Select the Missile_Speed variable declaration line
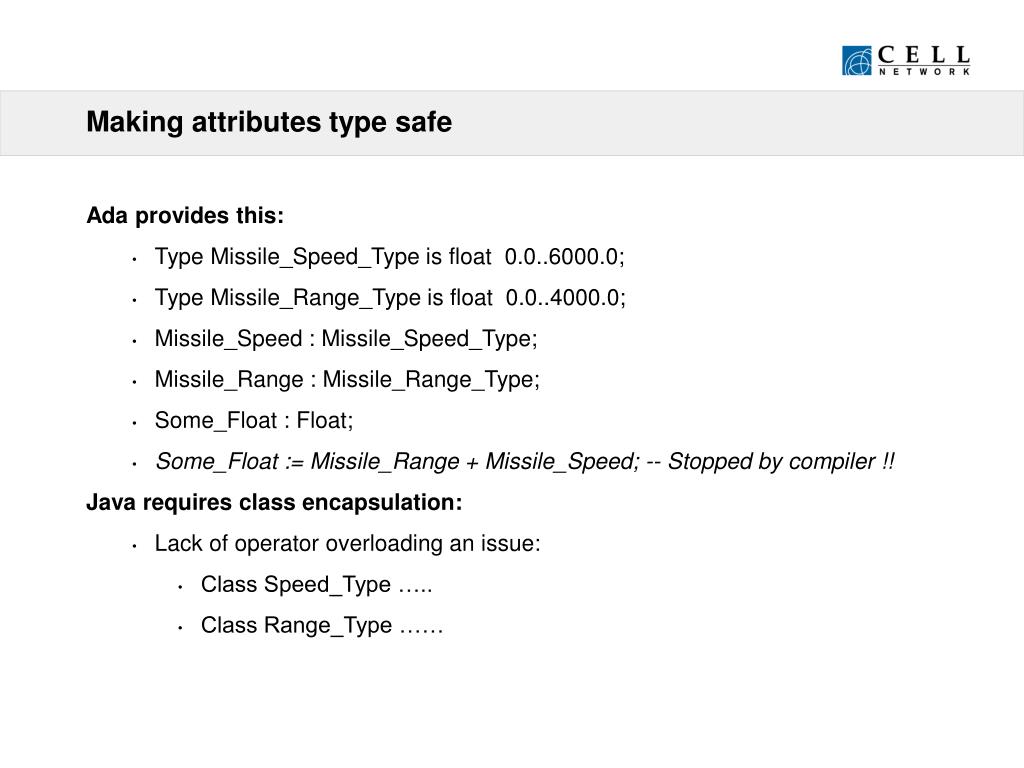This screenshot has height=768, width=1024. (x=345, y=339)
